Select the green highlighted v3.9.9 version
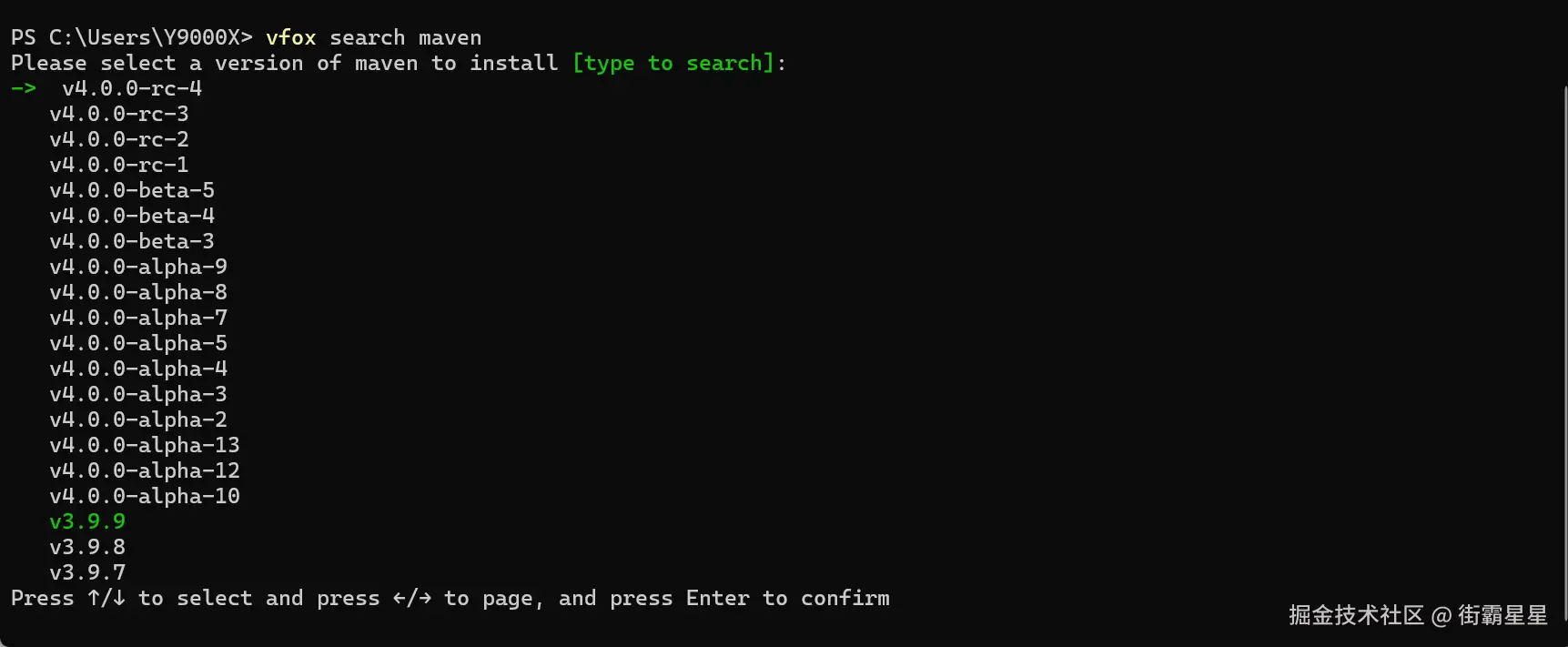The height and width of the screenshot is (647, 1568). click(87, 521)
